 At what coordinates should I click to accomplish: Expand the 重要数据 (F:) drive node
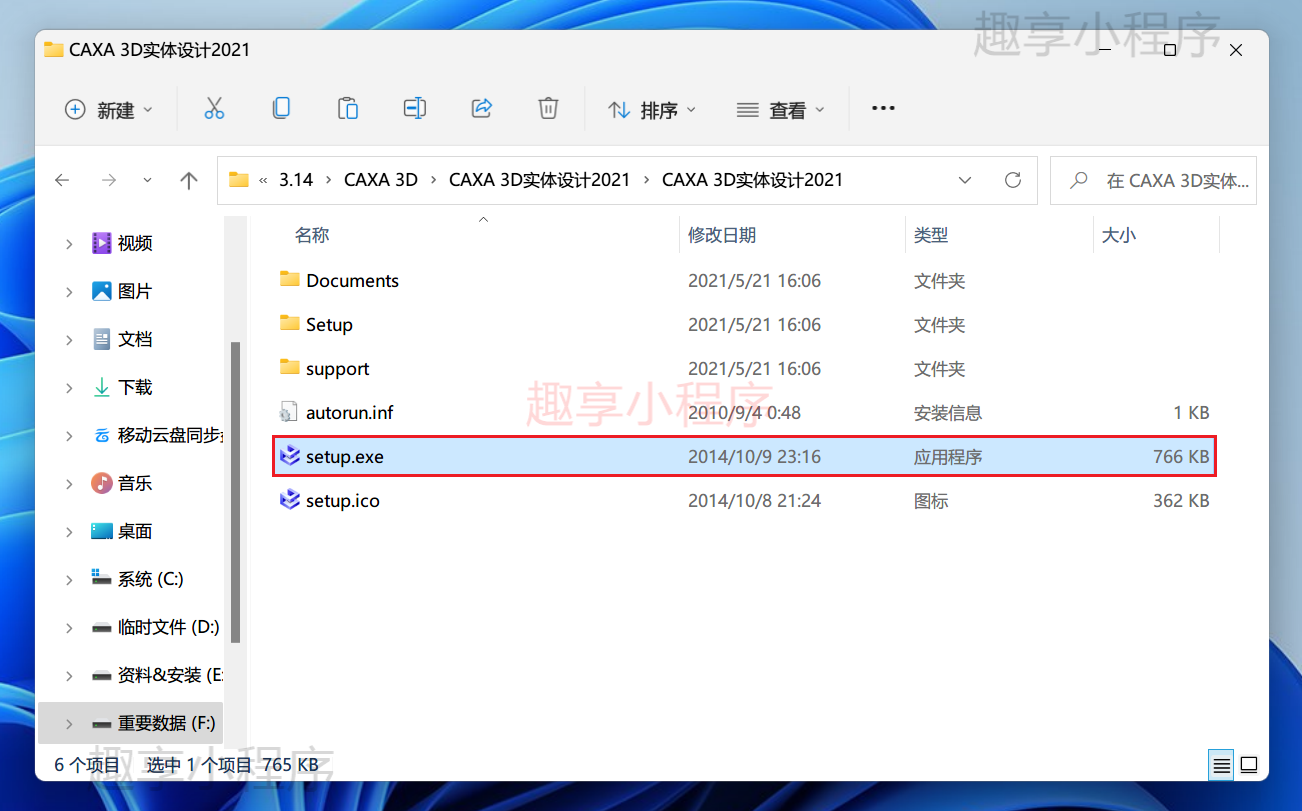pyautogui.click(x=69, y=723)
